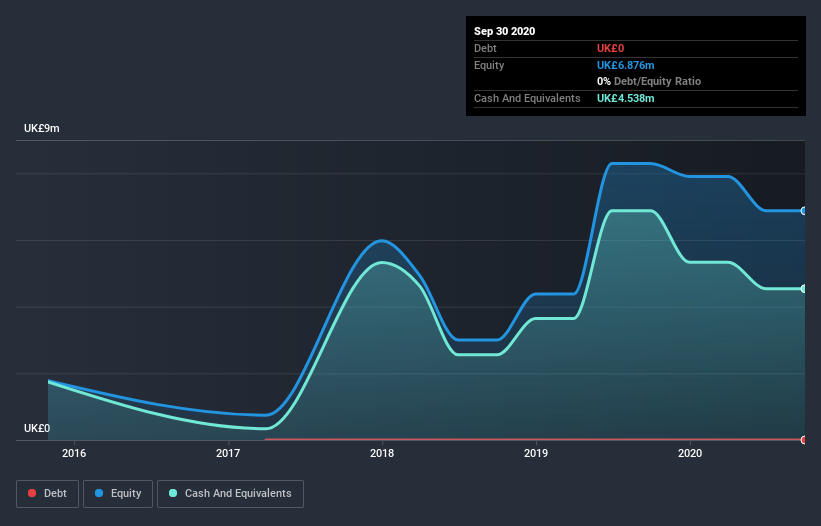Image resolution: width=821 pixels, height=526 pixels.
Task: Select the Equity endpoint marker at Sep 2020
Action: 804,211
